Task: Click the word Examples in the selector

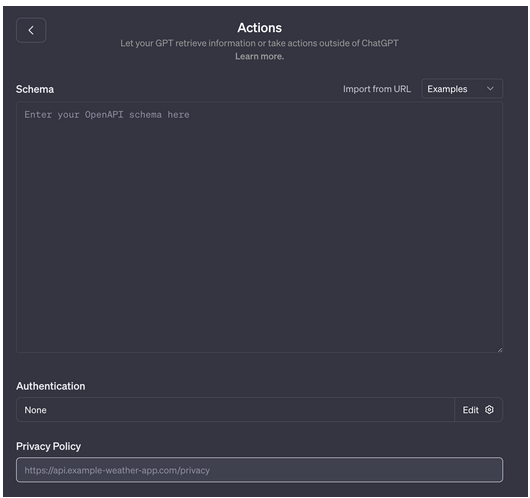Action: (447, 89)
